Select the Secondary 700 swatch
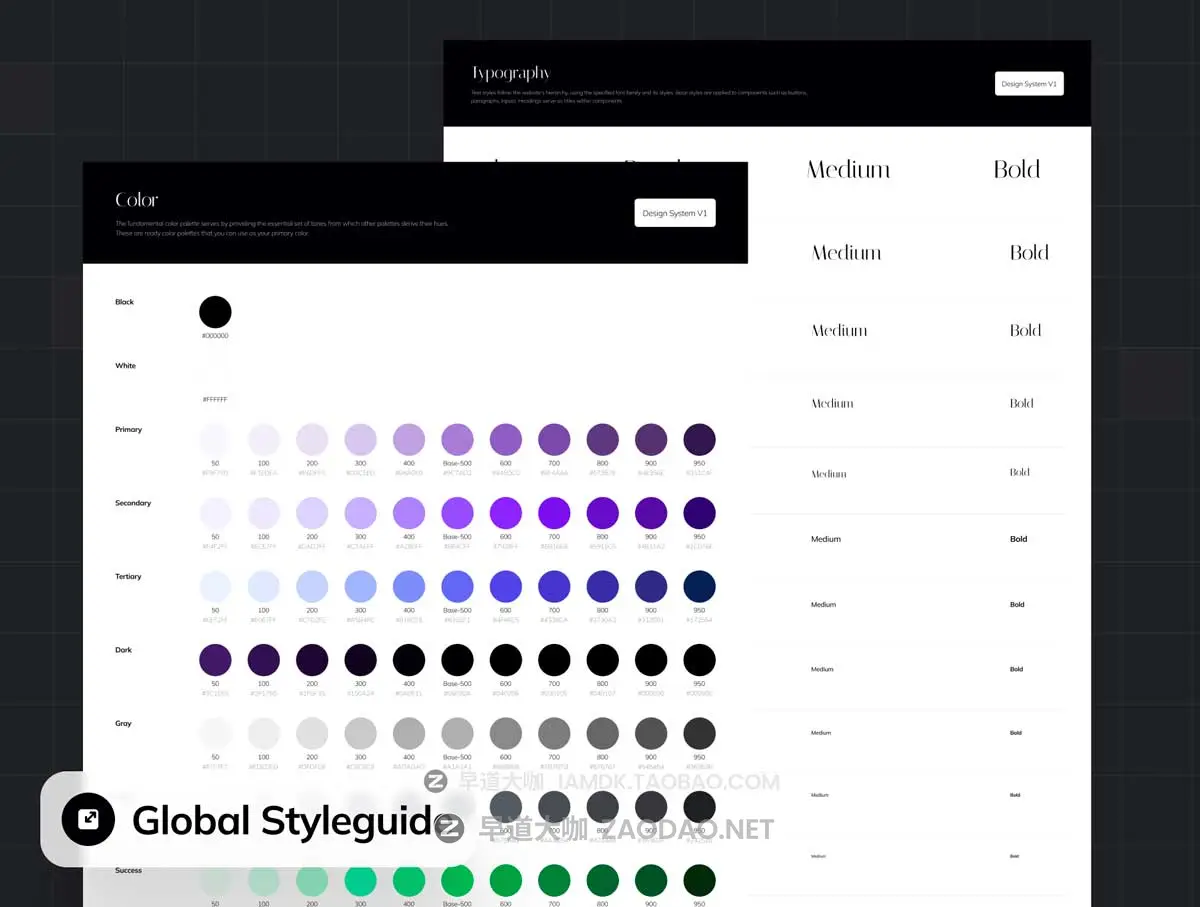The image size is (1200, 907). pos(554,513)
